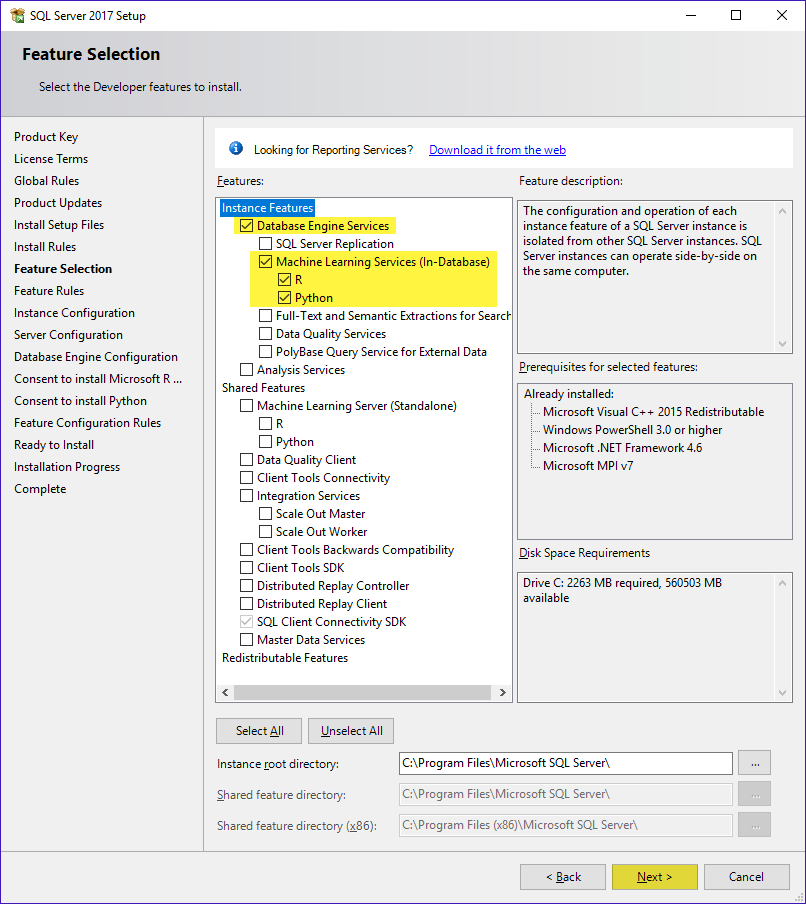Click Disk Space Requirements scroll up arrow
806x904 pixels.
tap(782, 583)
